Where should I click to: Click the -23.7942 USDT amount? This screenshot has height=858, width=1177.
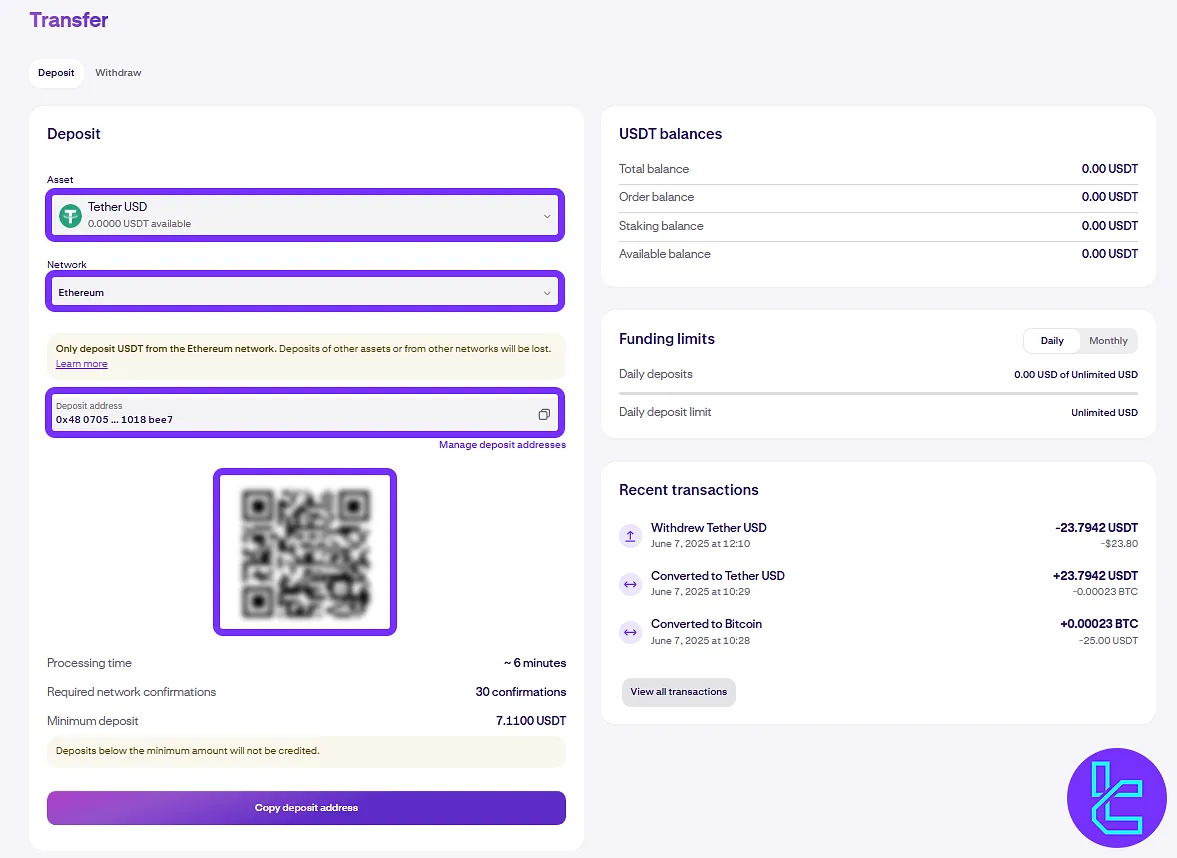[1096, 528]
